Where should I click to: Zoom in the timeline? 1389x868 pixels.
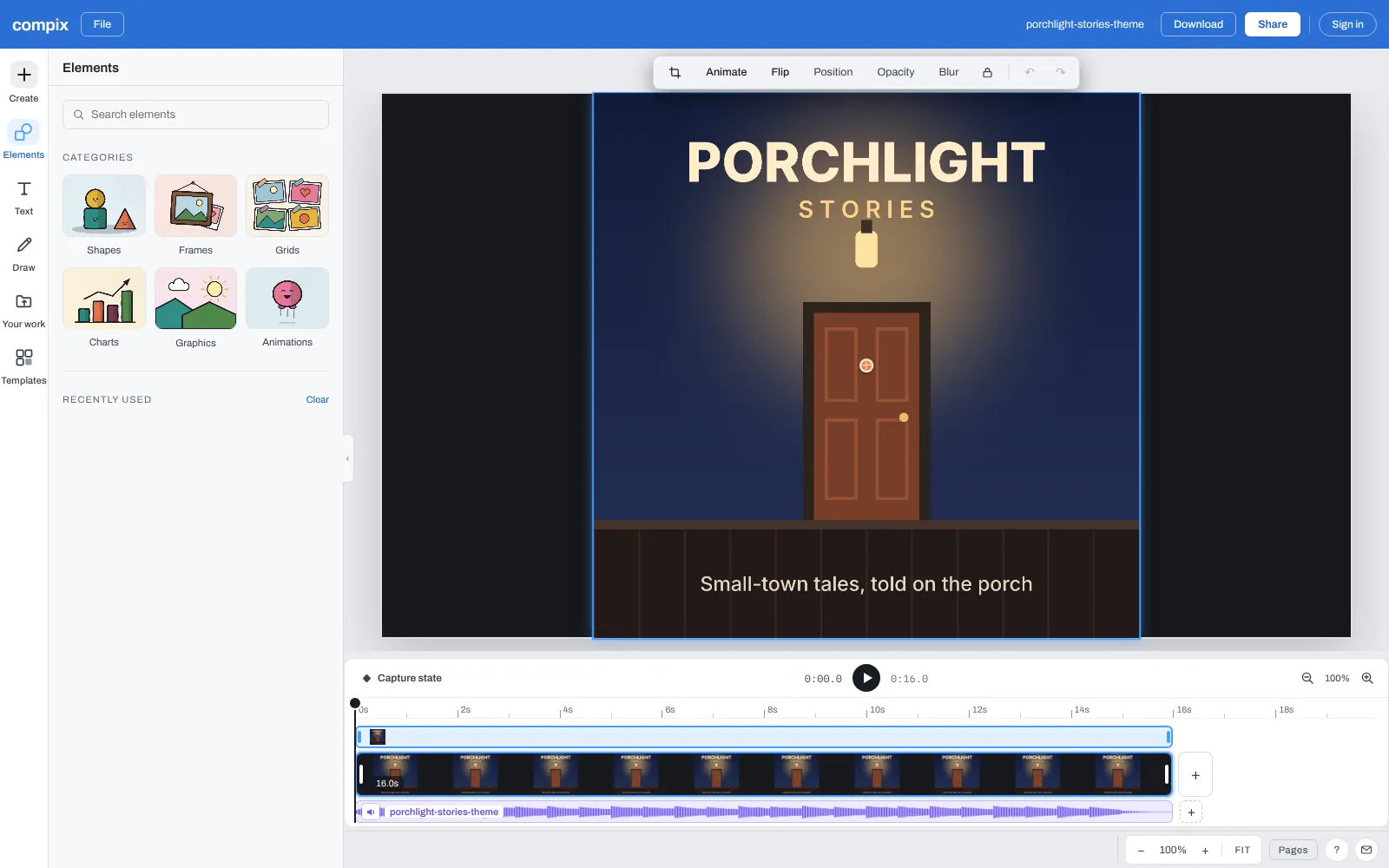click(x=1367, y=678)
